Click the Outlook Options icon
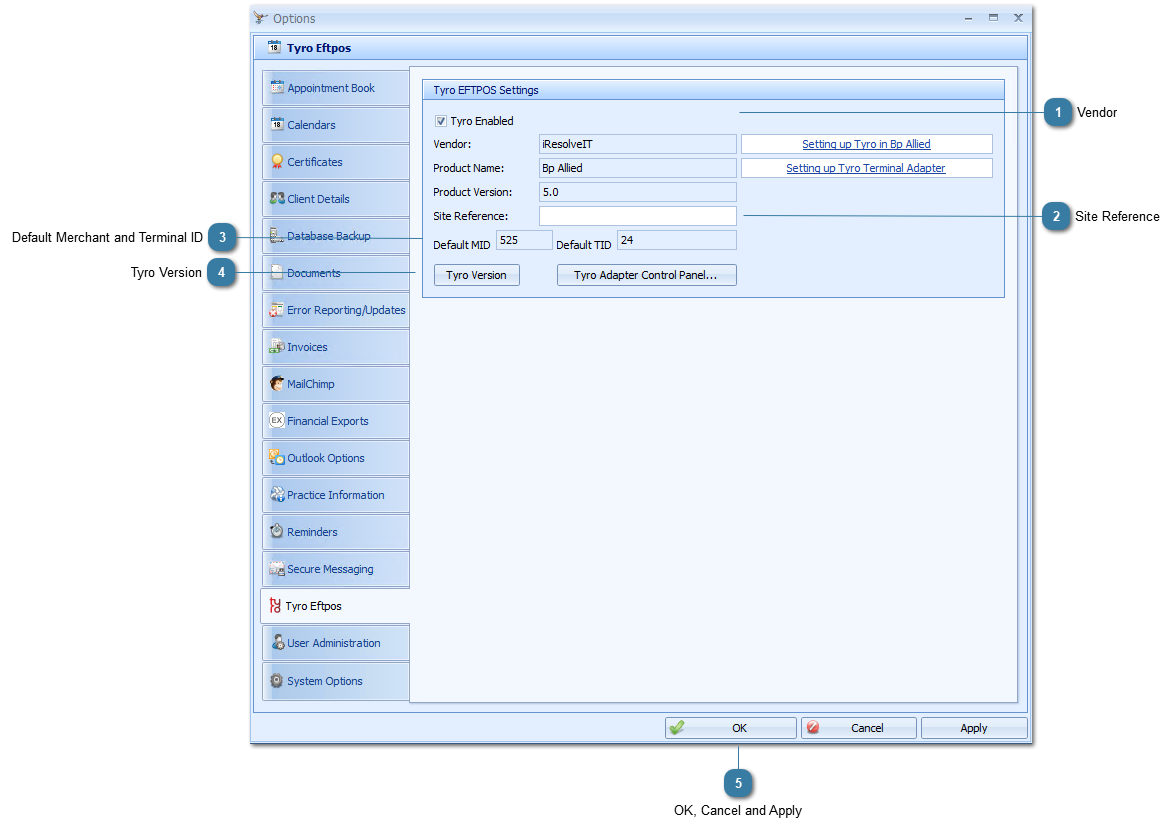 pyautogui.click(x=277, y=458)
